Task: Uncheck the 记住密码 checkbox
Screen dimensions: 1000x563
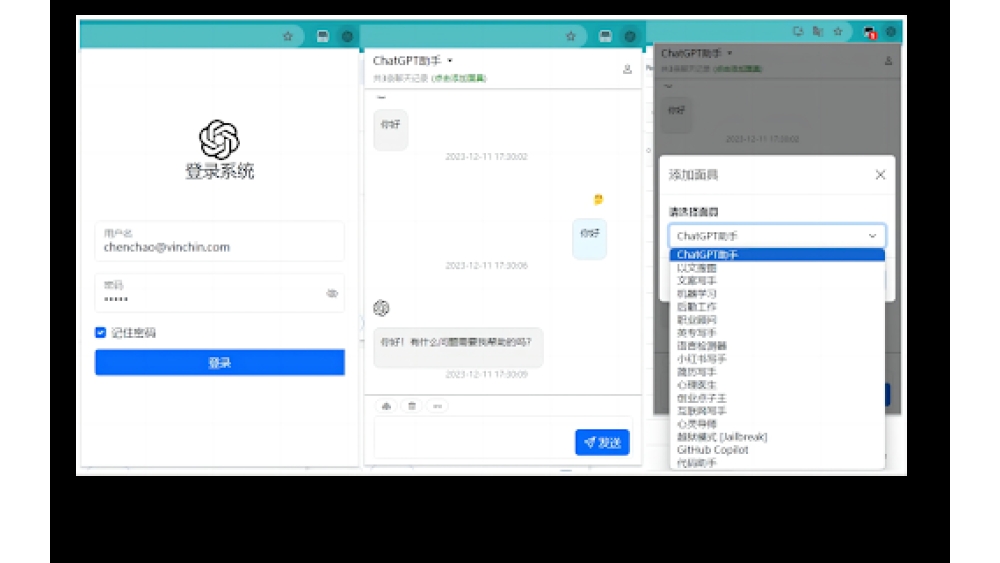Action: [100, 332]
